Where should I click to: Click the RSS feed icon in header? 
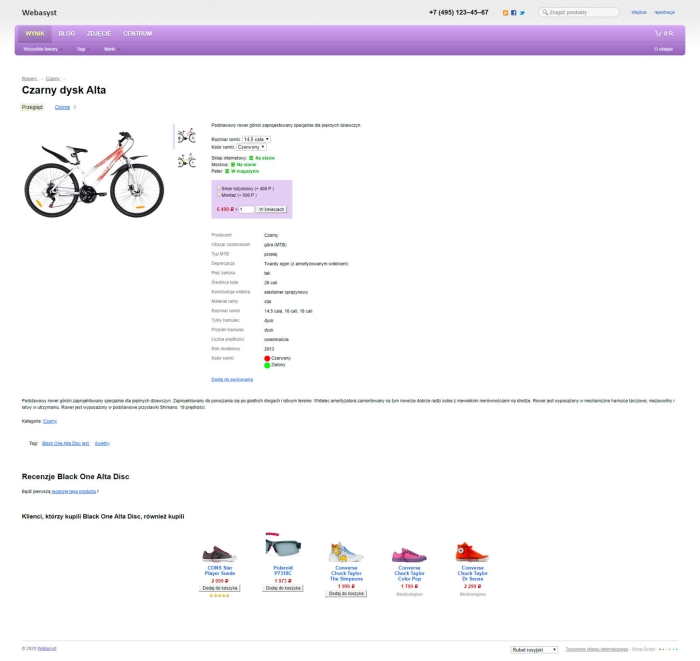click(505, 13)
